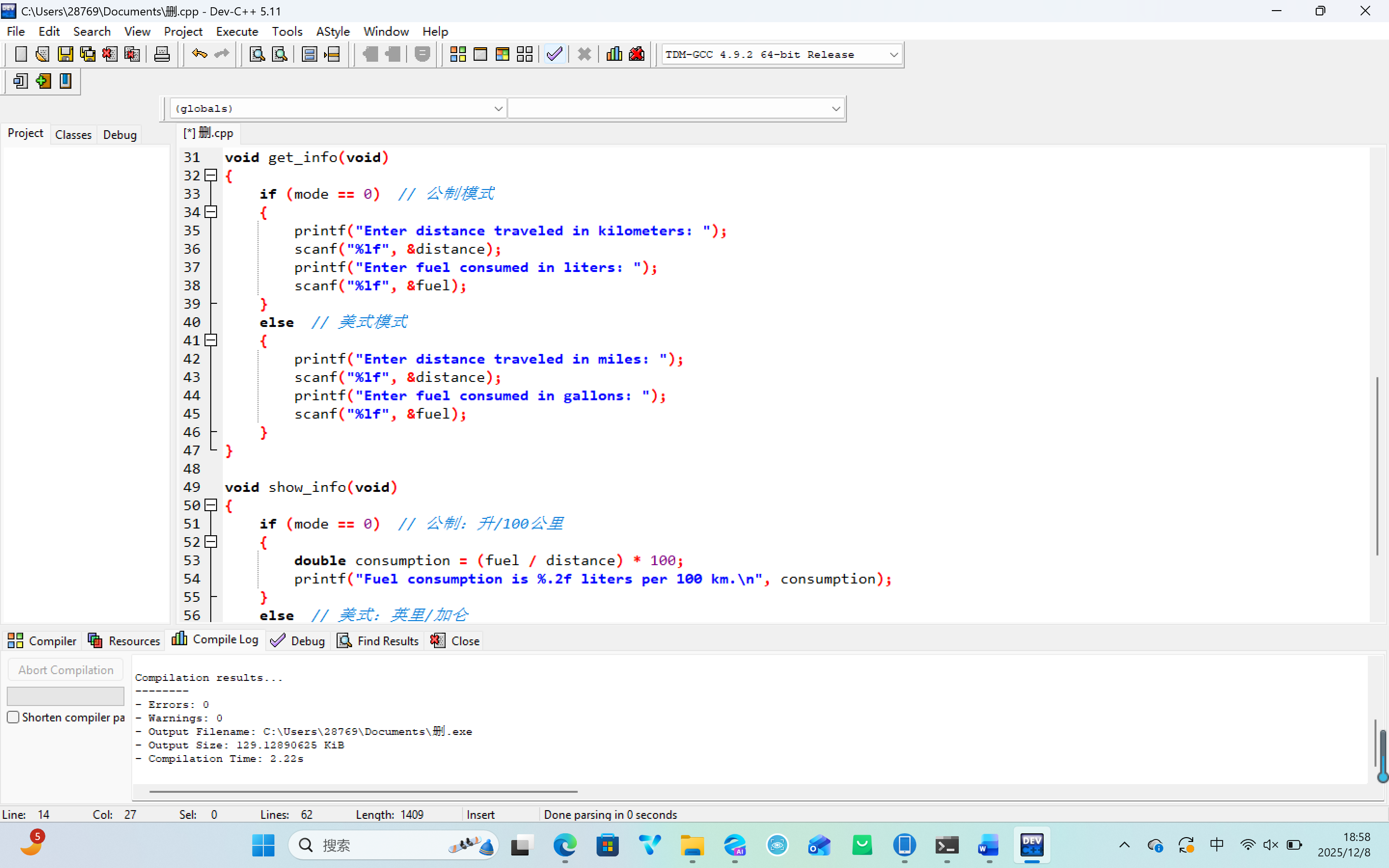
Task: Click the Profile Analysis bar chart icon
Action: pyautogui.click(x=614, y=54)
